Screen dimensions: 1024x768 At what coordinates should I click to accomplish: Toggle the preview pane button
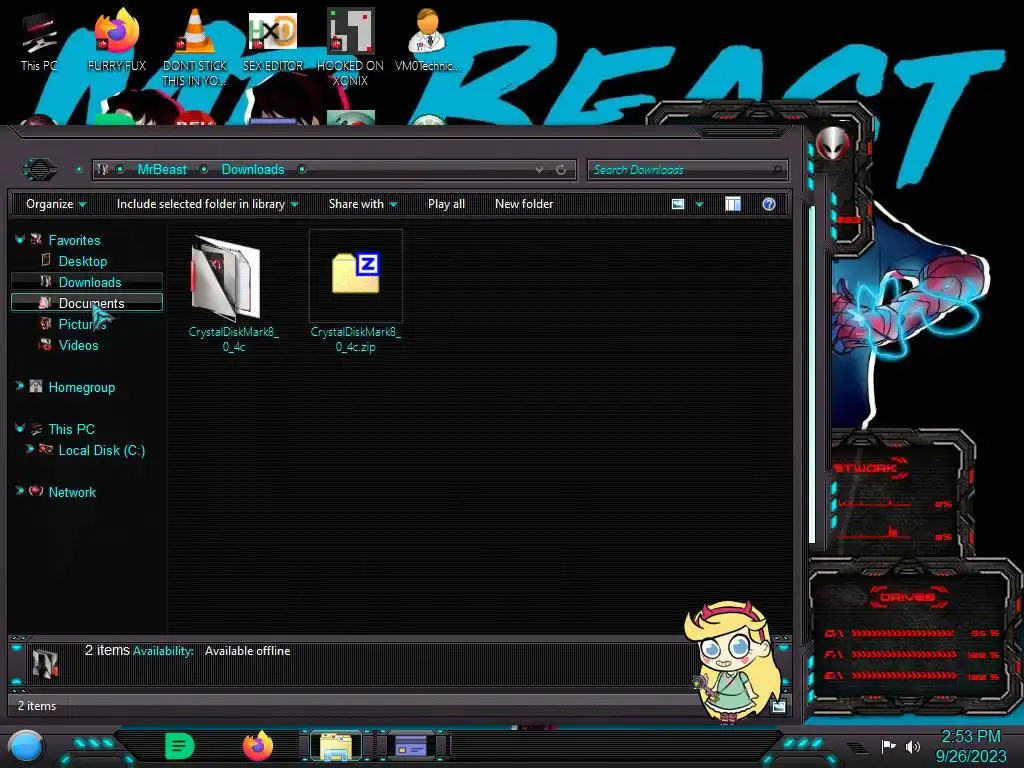pyautogui.click(x=733, y=204)
